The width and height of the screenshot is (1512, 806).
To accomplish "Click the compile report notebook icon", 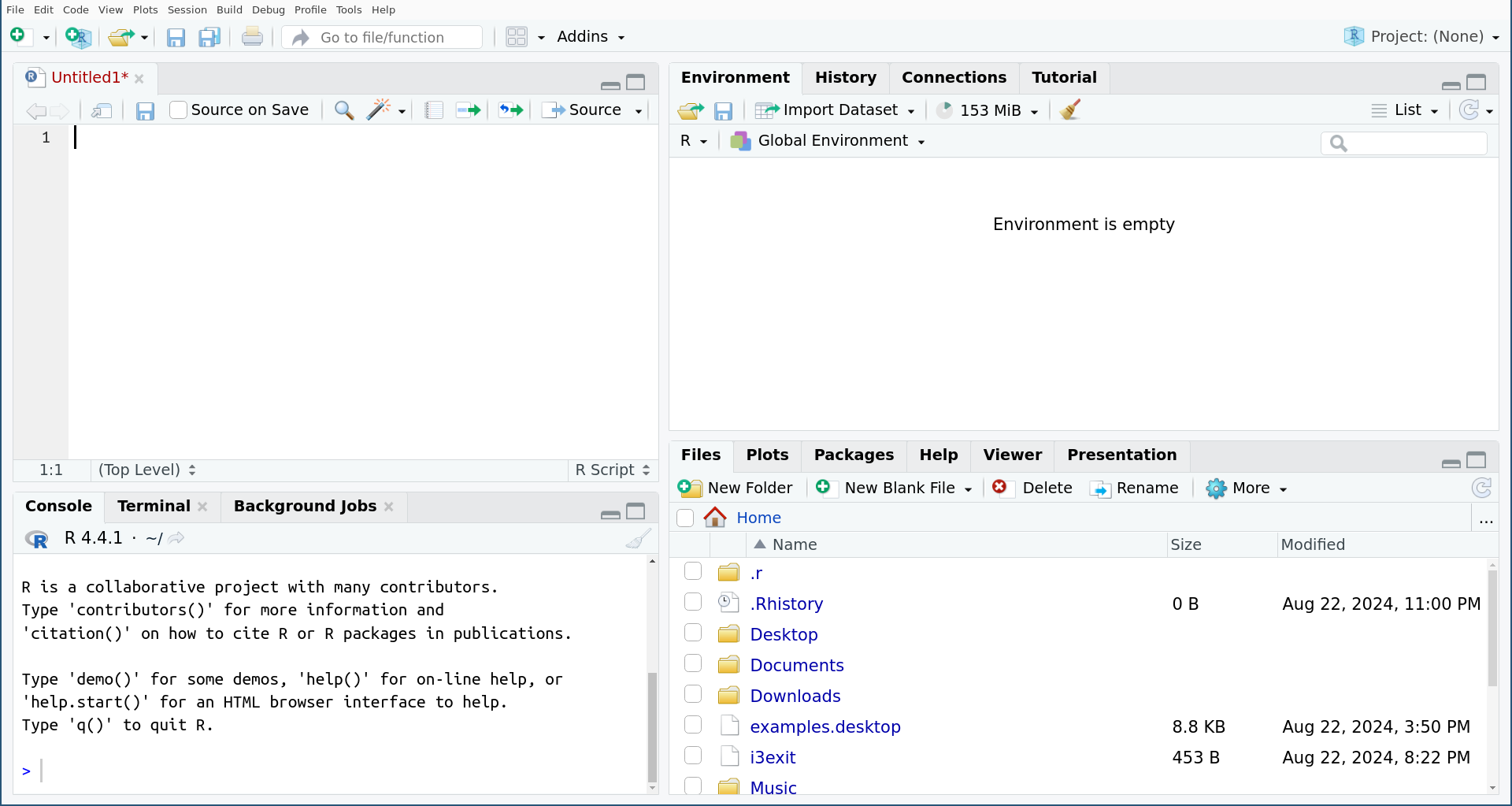I will pyautogui.click(x=433, y=110).
